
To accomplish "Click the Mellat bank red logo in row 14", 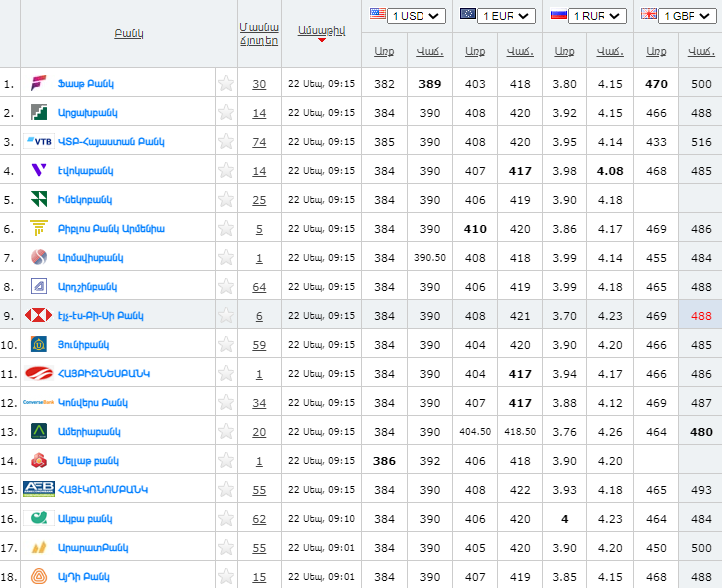I will coord(39,460).
